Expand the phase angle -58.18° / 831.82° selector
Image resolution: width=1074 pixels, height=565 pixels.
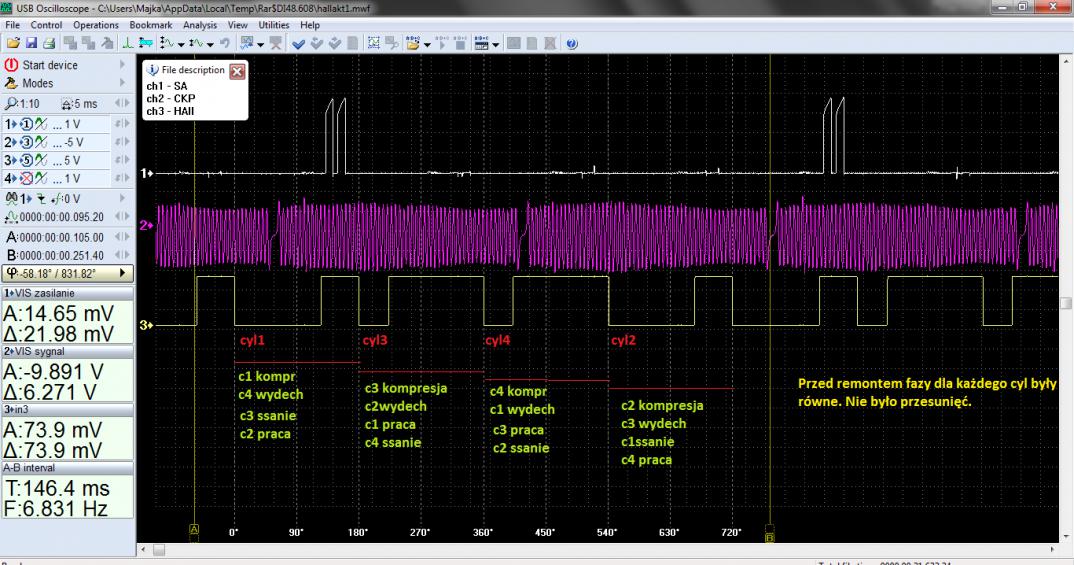pyautogui.click(x=122, y=272)
